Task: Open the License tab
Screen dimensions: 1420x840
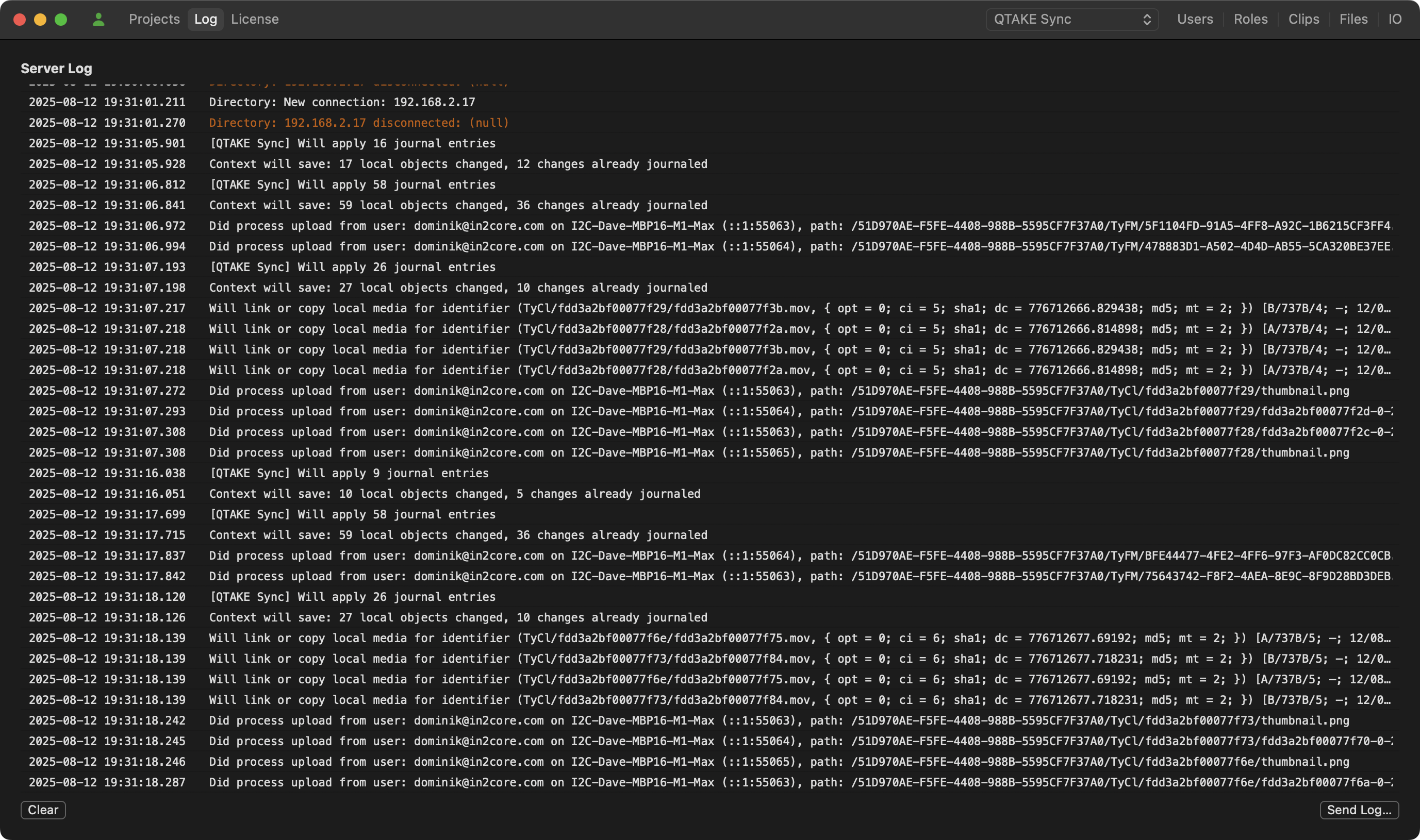Action: [255, 19]
